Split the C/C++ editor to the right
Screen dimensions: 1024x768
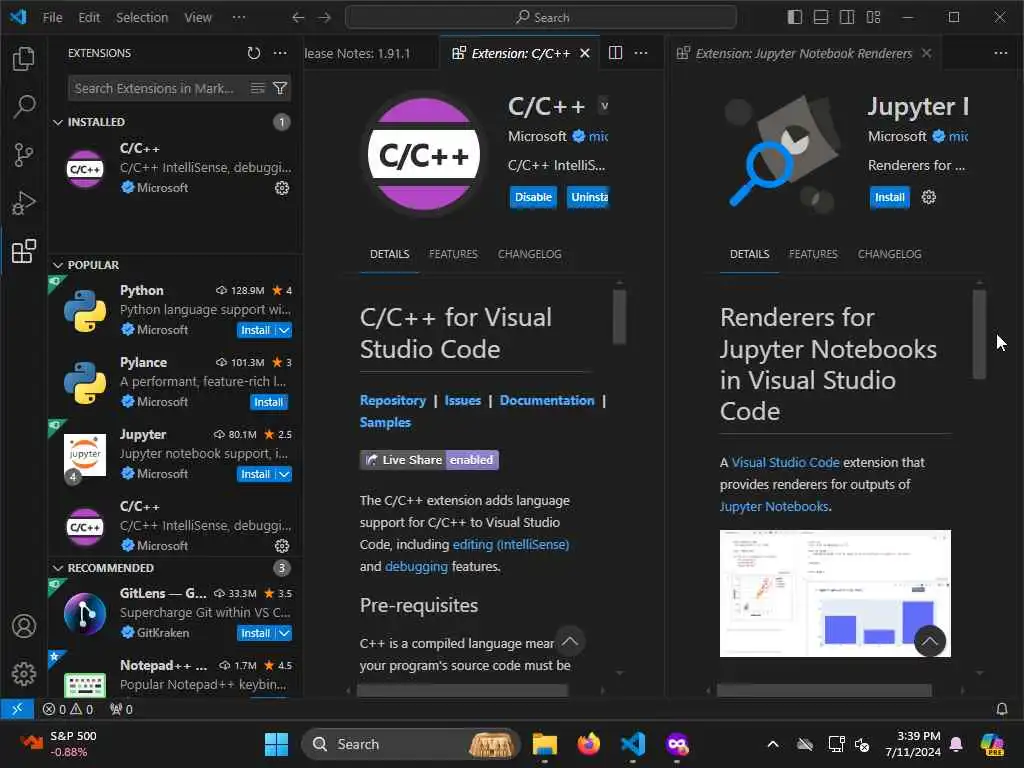(x=615, y=53)
